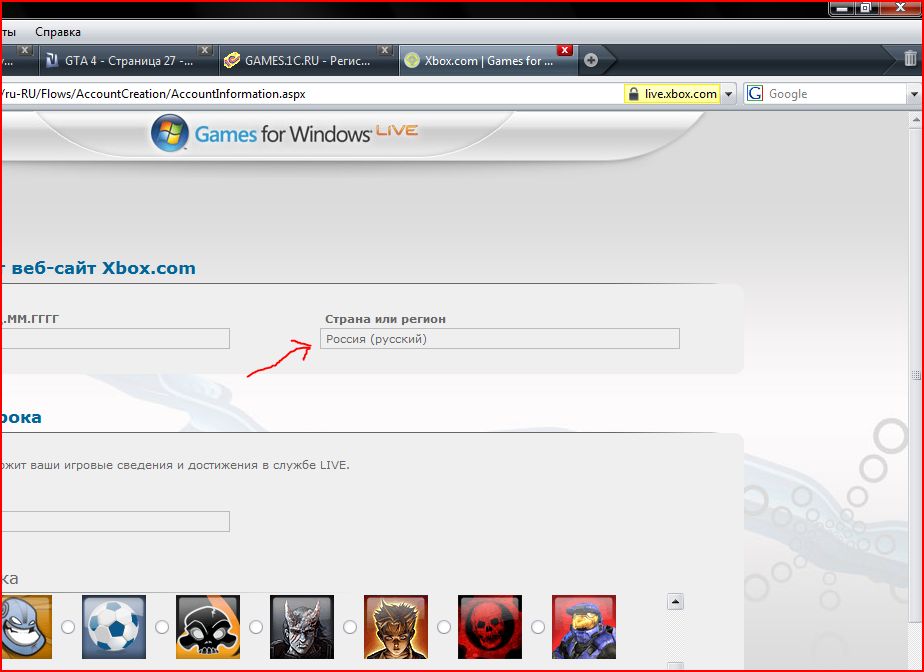The height and width of the screenshot is (672, 924).
Task: Close the Xbox.com tab with red X
Action: click(565, 50)
